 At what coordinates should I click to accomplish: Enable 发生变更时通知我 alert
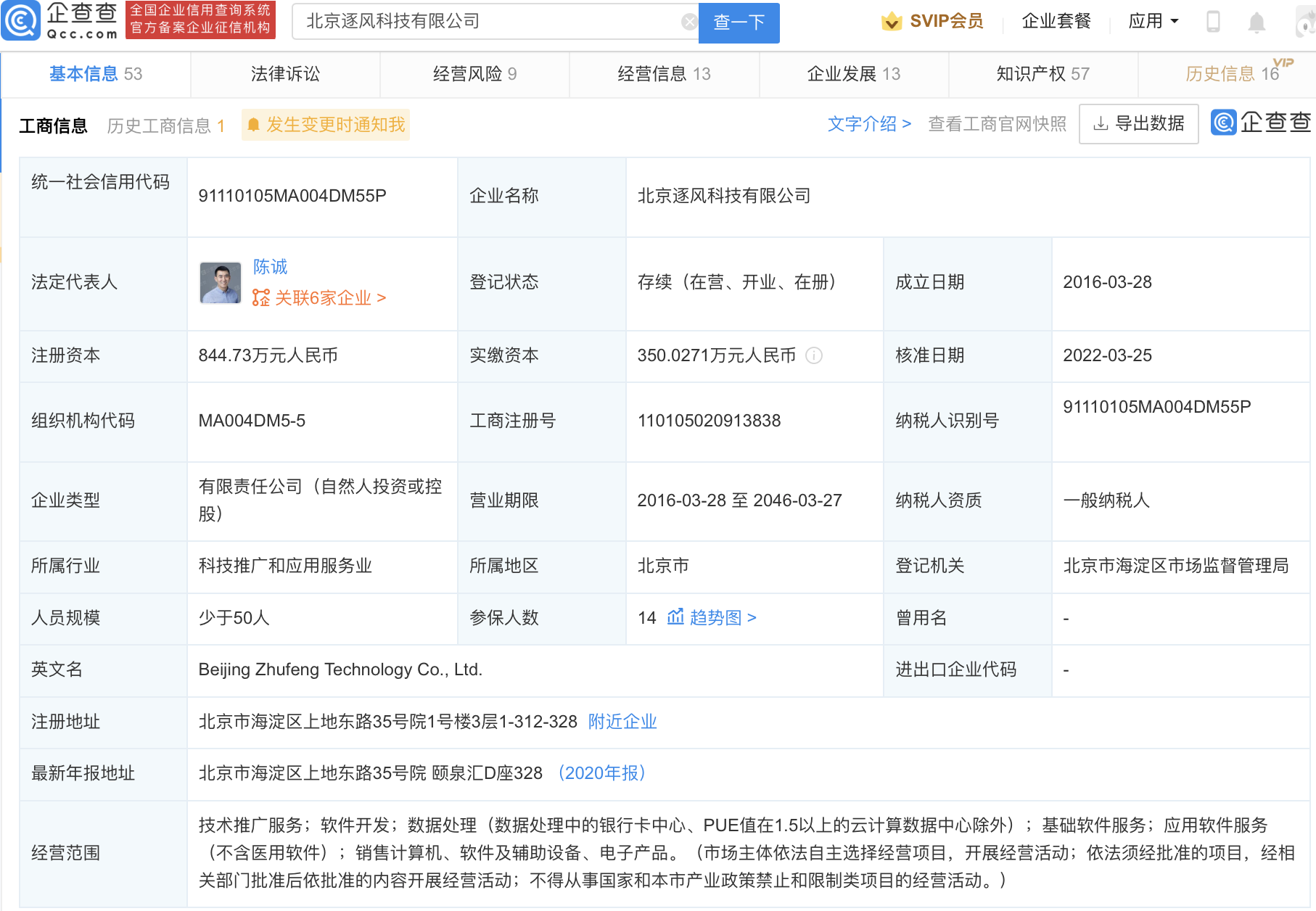tap(326, 125)
